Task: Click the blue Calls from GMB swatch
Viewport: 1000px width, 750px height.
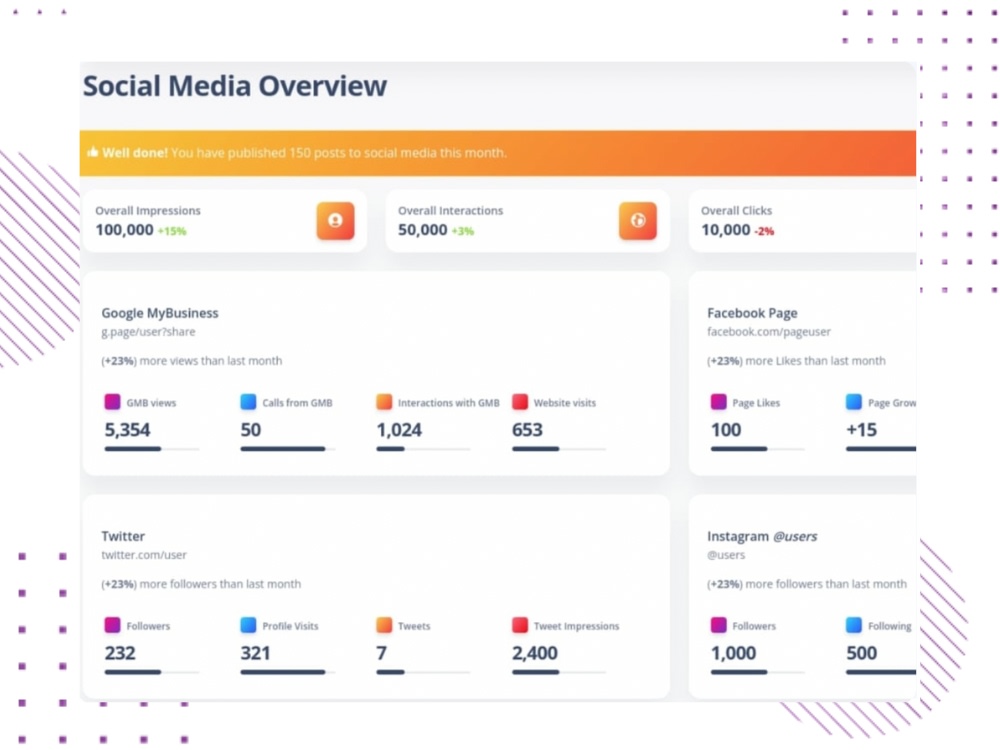Action: pos(248,402)
